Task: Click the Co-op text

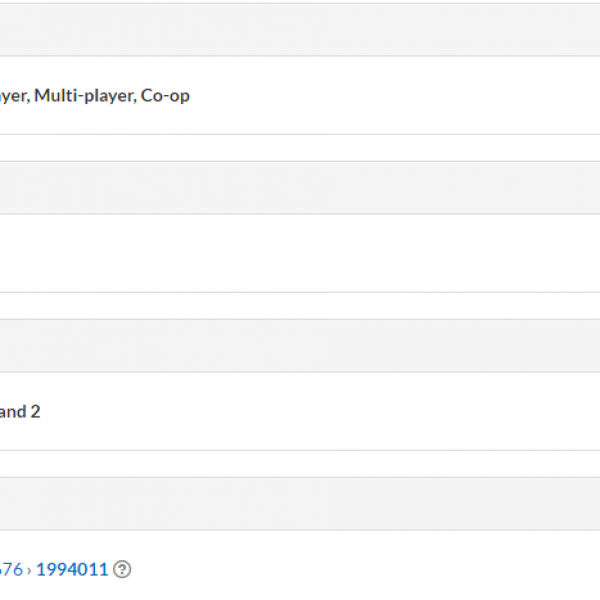Action: pyautogui.click(x=165, y=96)
